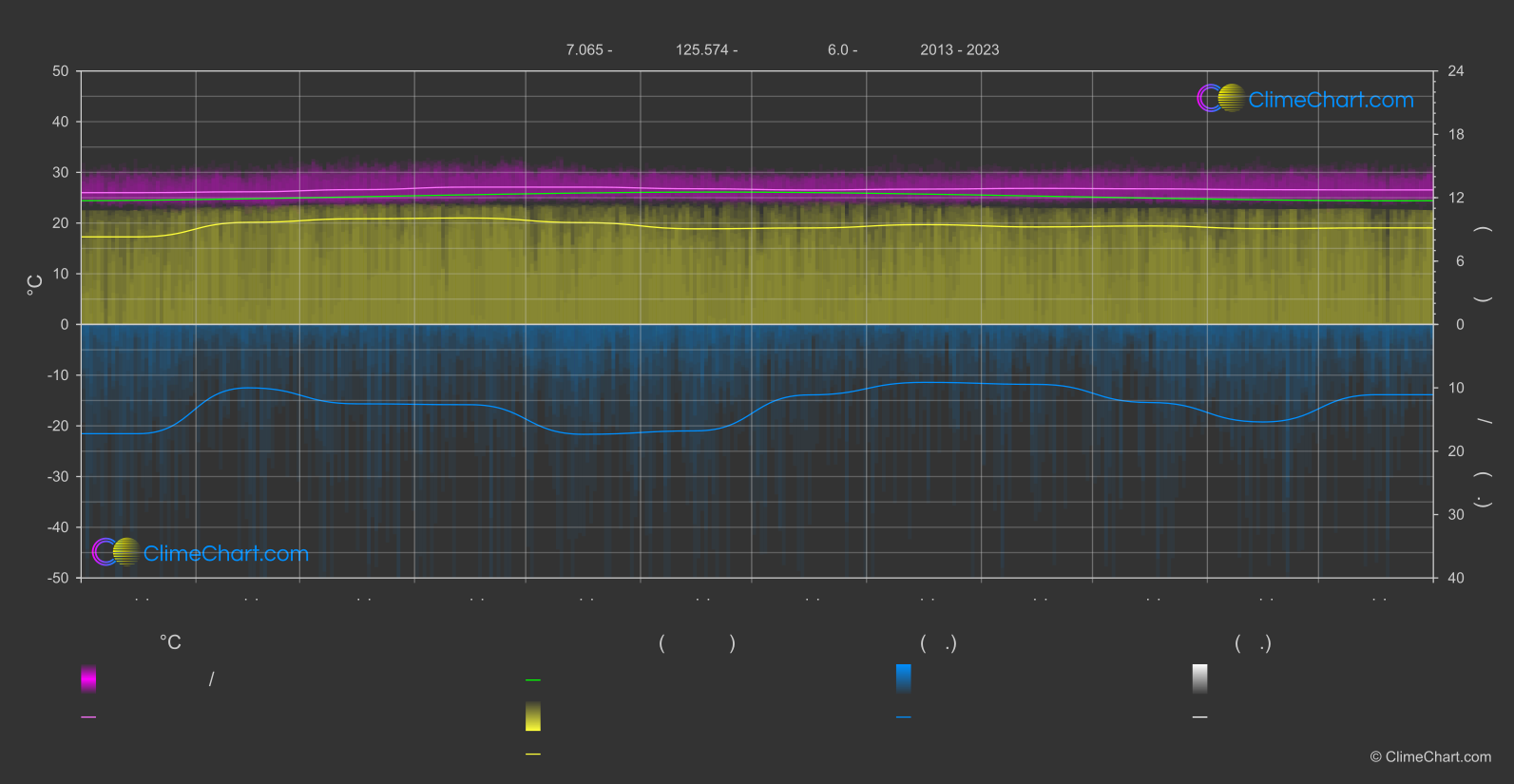Click the 125.574 longitude value in header

point(705,50)
